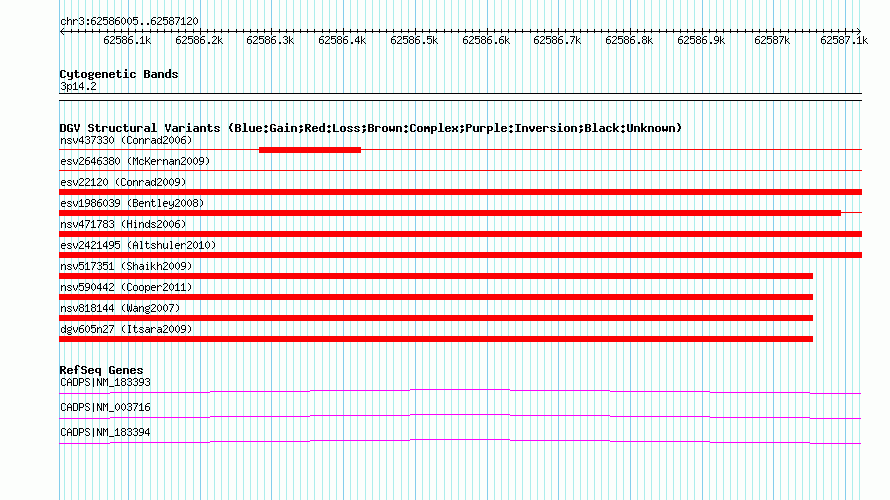Open nsv517351 (Shaikh2009) variant label
890x500 pixels.
(x=126, y=266)
